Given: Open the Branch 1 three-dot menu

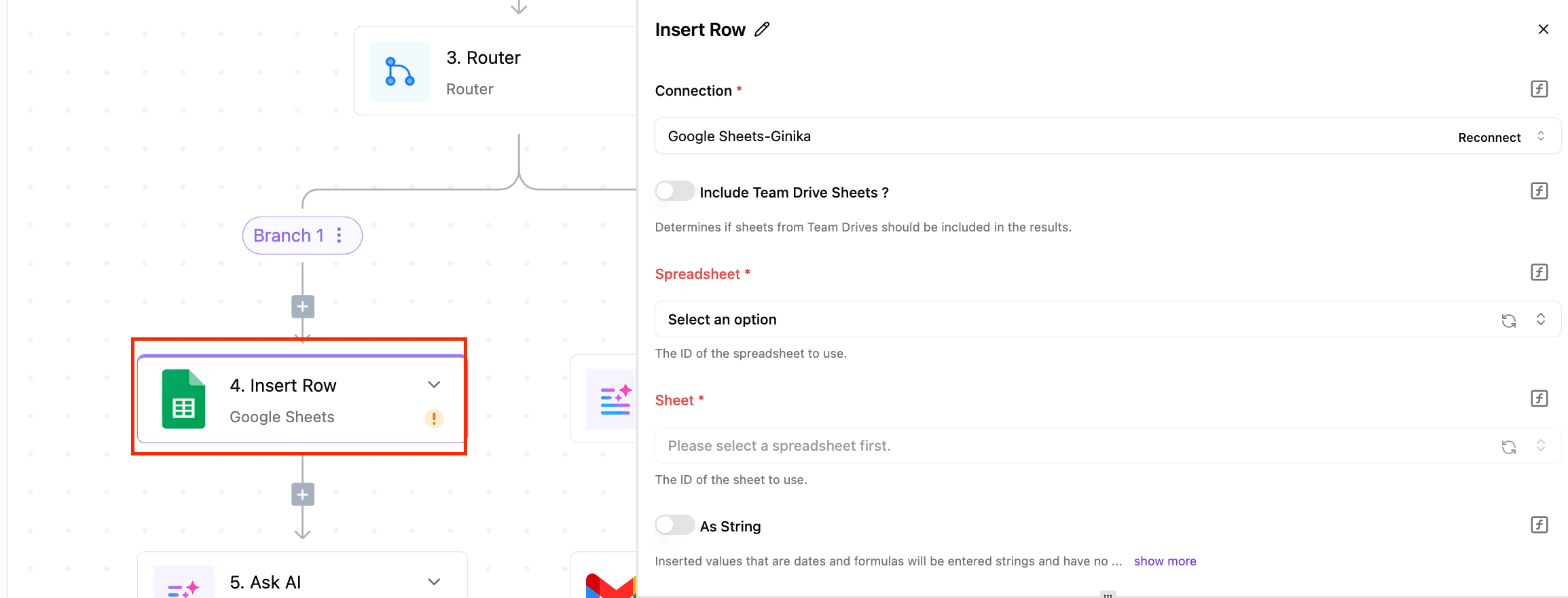Looking at the screenshot, I should click(x=339, y=236).
